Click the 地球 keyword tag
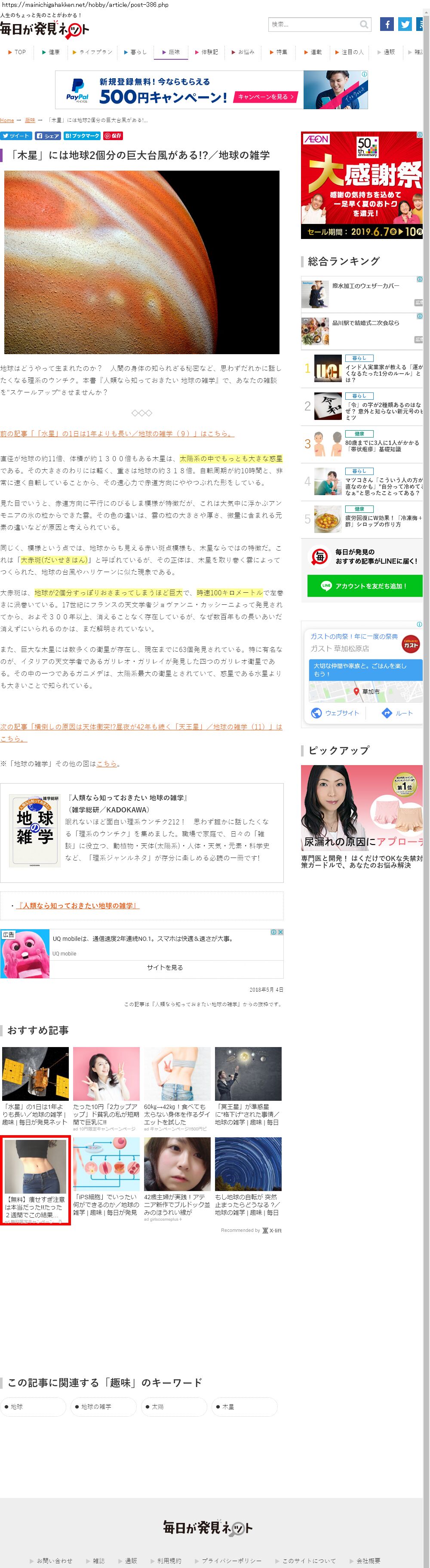Image resolution: width=430 pixels, height=1568 pixels. 33,1407
